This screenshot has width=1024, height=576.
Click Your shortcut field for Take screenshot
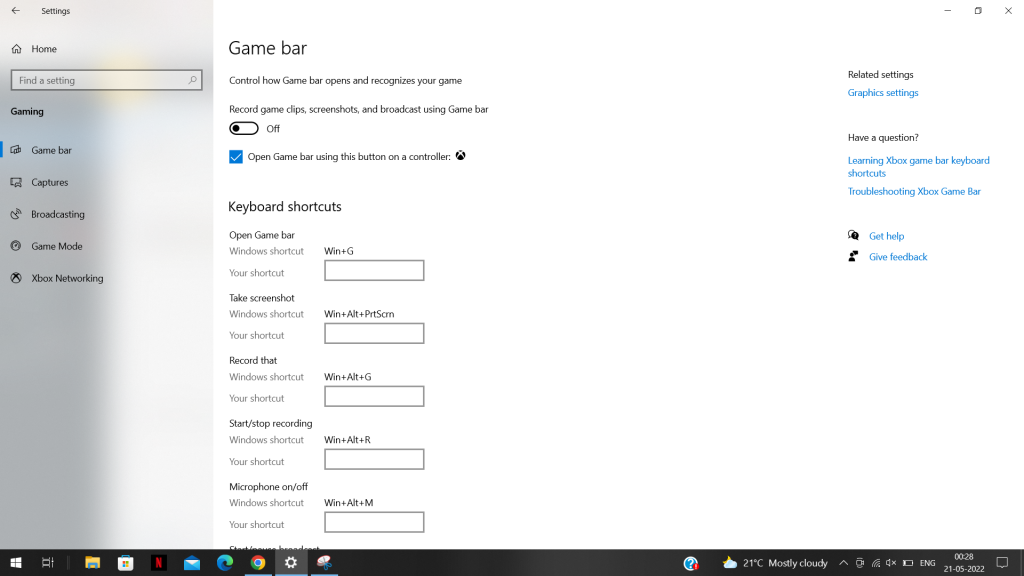click(374, 334)
